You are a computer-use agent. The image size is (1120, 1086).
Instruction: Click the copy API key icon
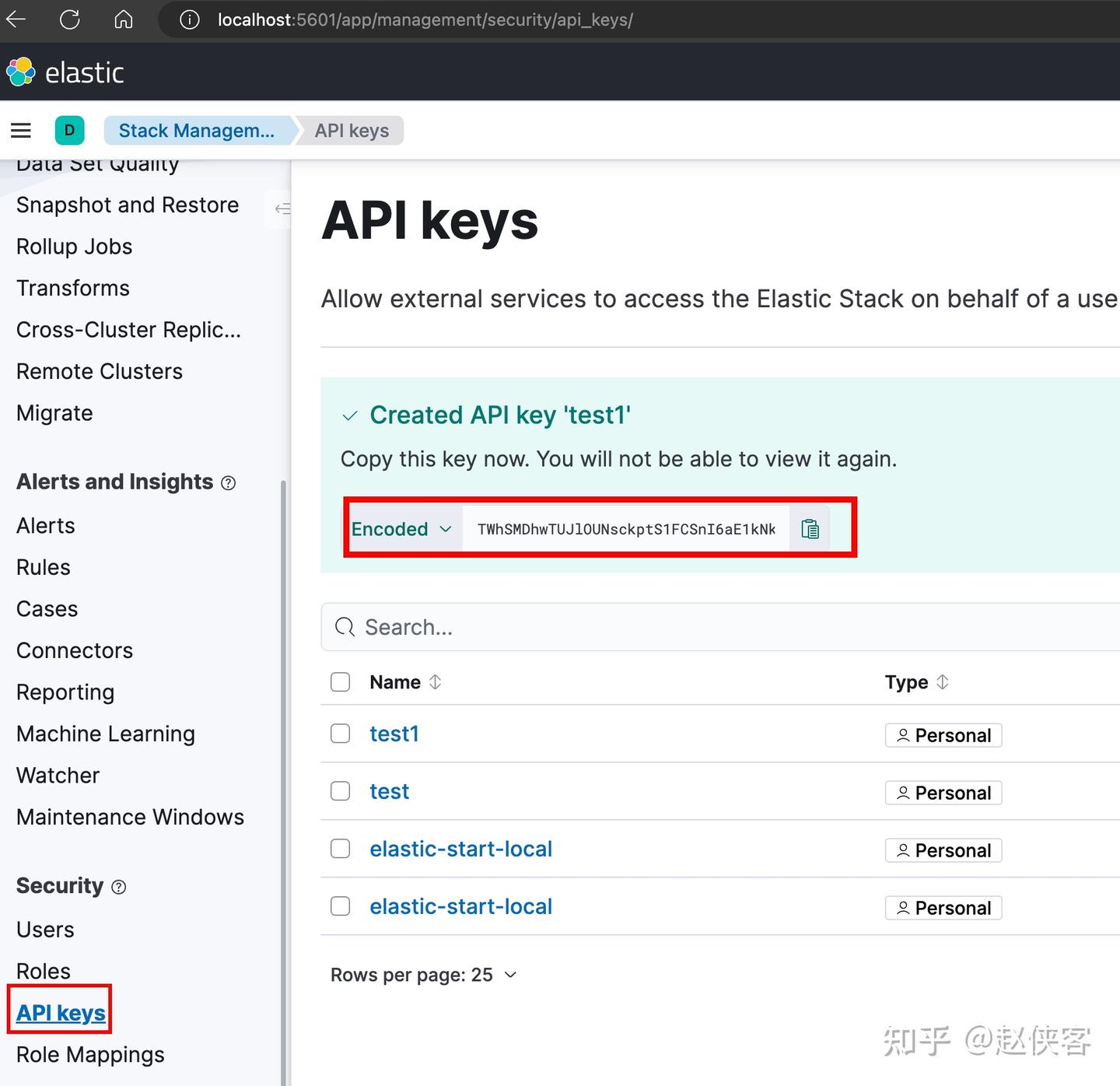(810, 528)
